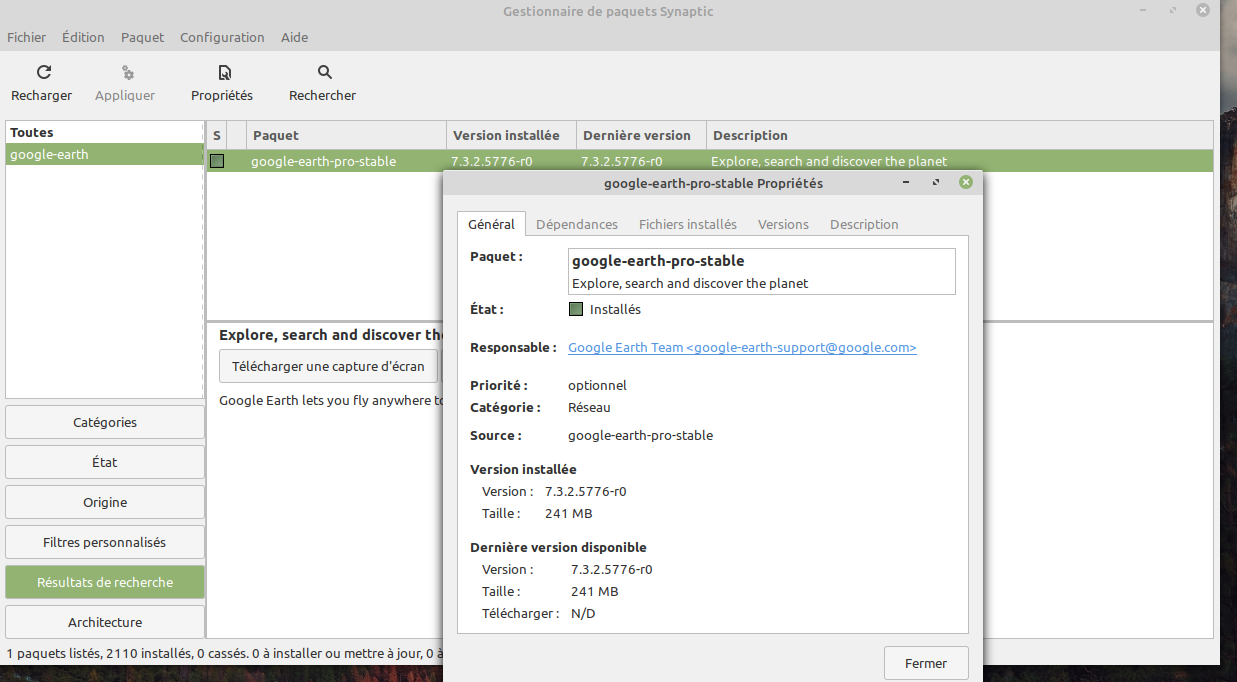Open Propriétés from the toolbar
Screen dimensions: 1237x682
[224, 73]
